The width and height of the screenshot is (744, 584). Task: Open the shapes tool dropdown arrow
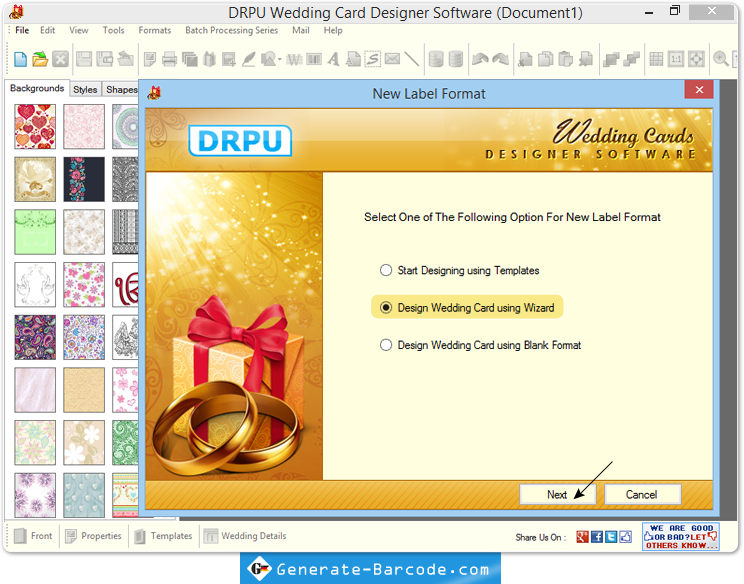pos(279,60)
